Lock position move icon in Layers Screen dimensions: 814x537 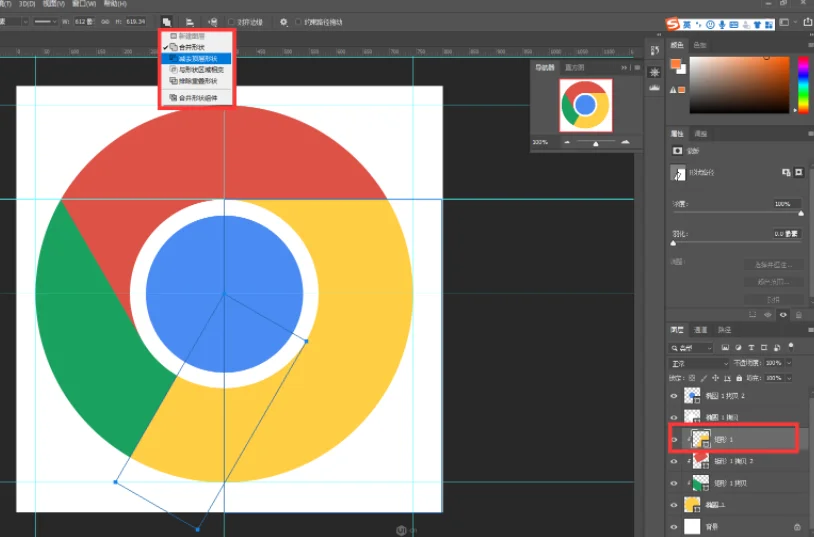point(715,378)
